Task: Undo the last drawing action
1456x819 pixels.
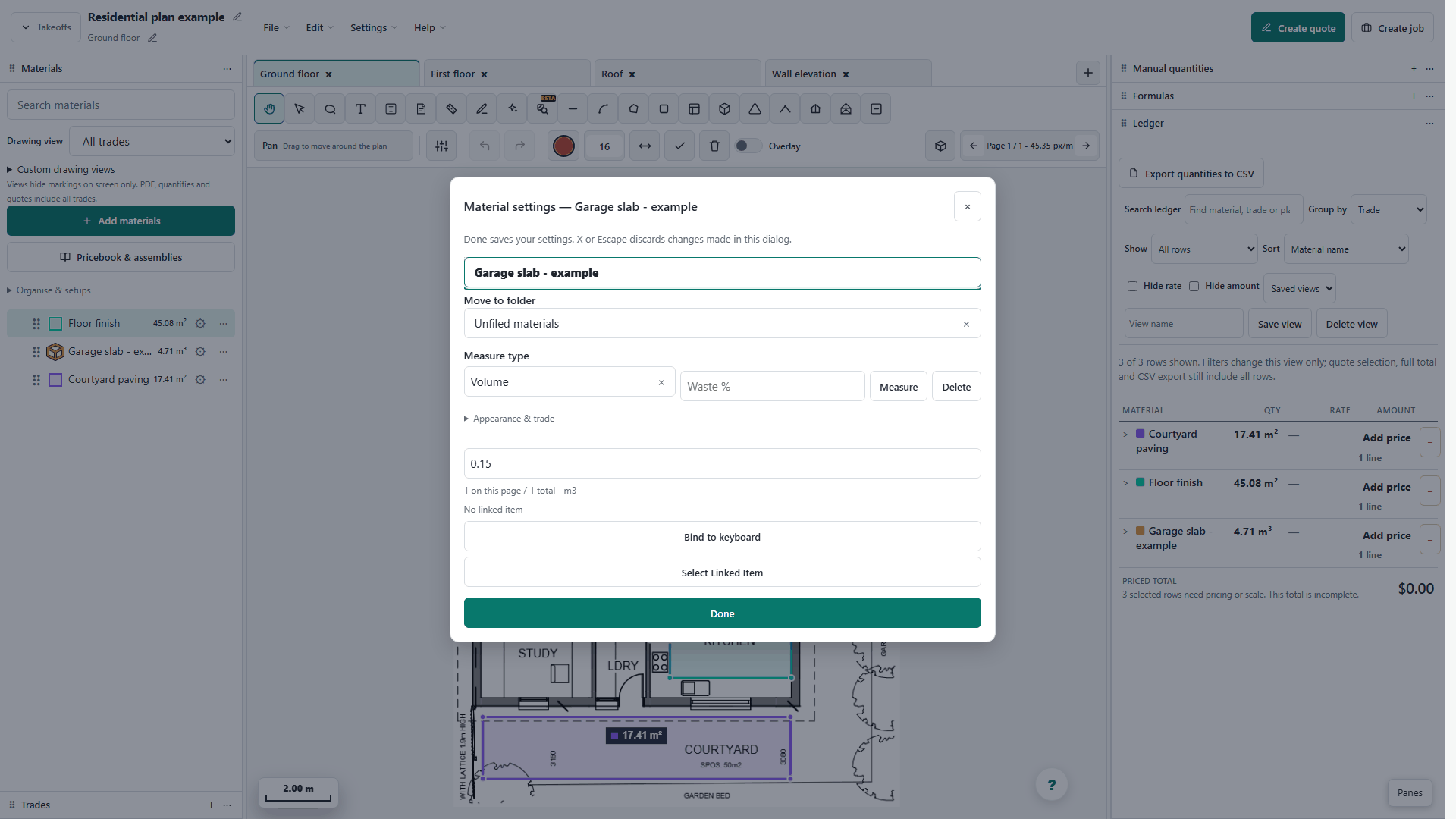Action: click(485, 146)
